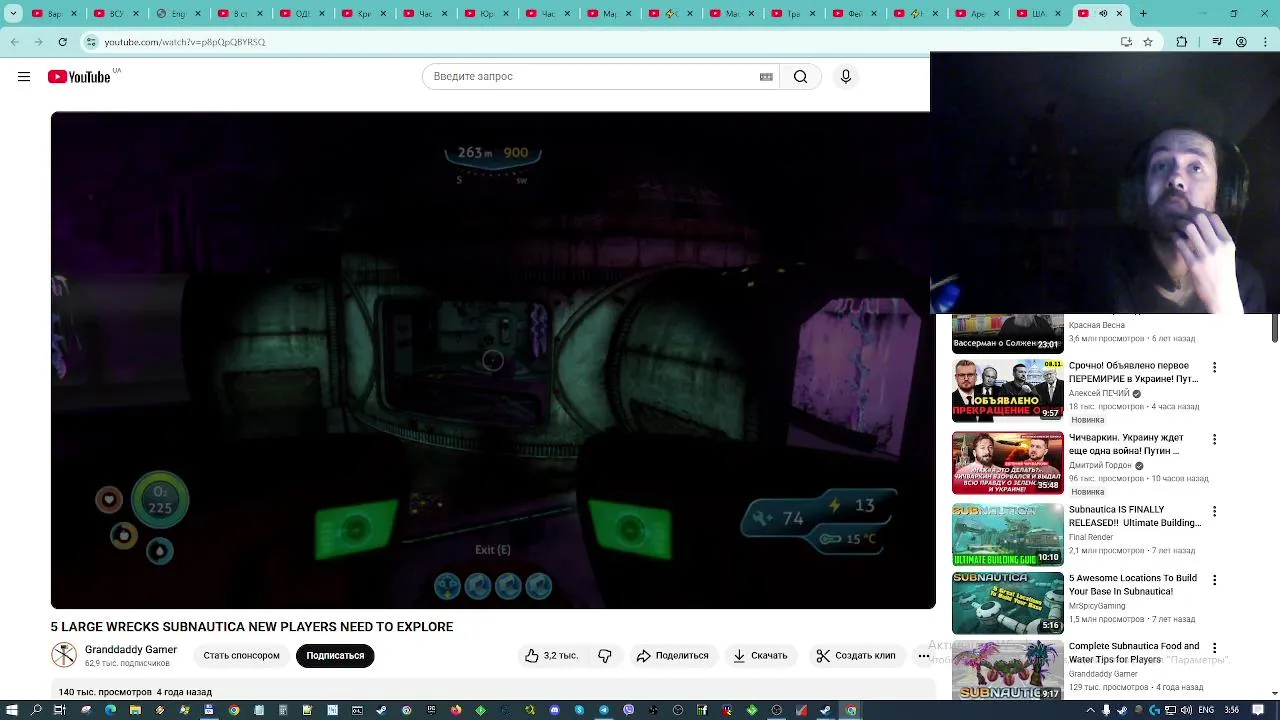Open 'Срочно! Объявлено первое' video thumbnail
This screenshot has width=1280, height=720.
[1008, 391]
